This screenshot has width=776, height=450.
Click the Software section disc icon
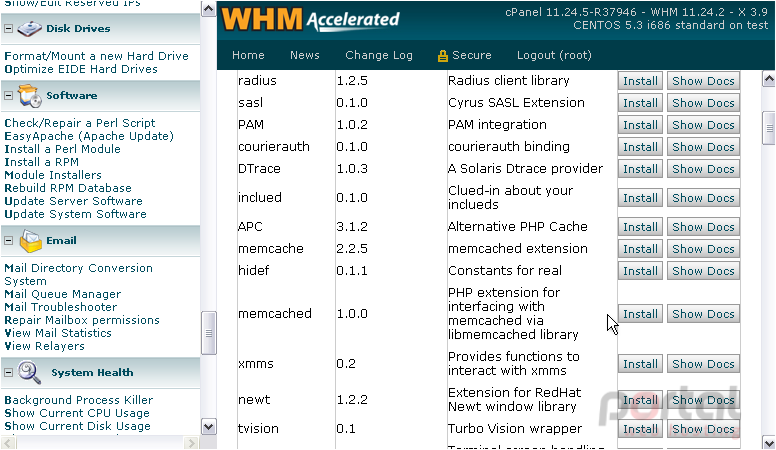point(30,96)
